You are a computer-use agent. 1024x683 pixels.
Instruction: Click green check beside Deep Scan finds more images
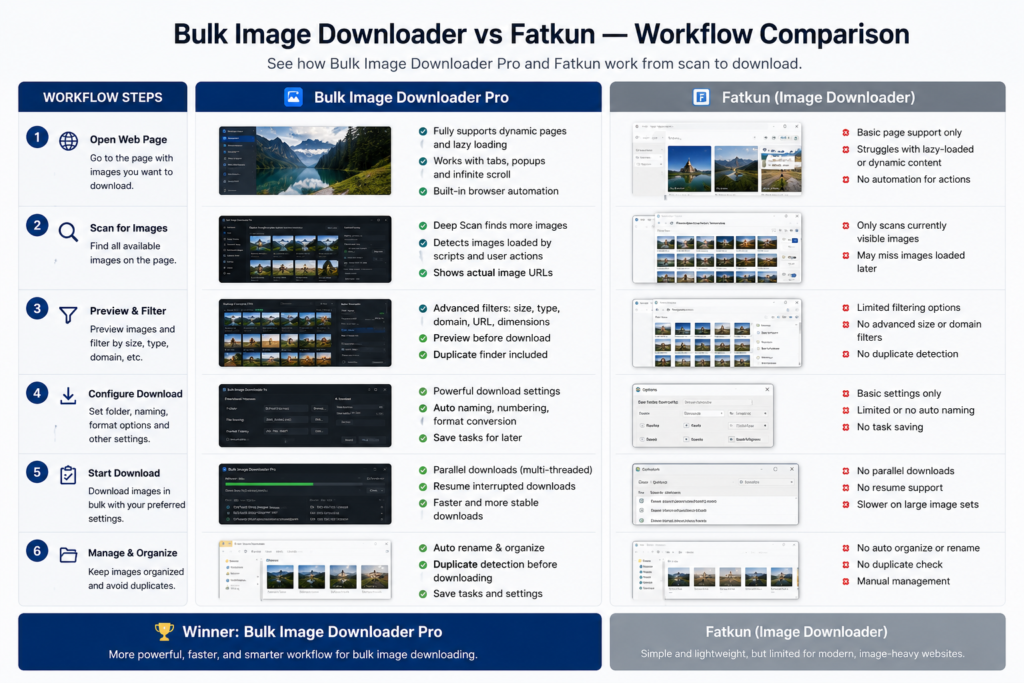pos(423,226)
